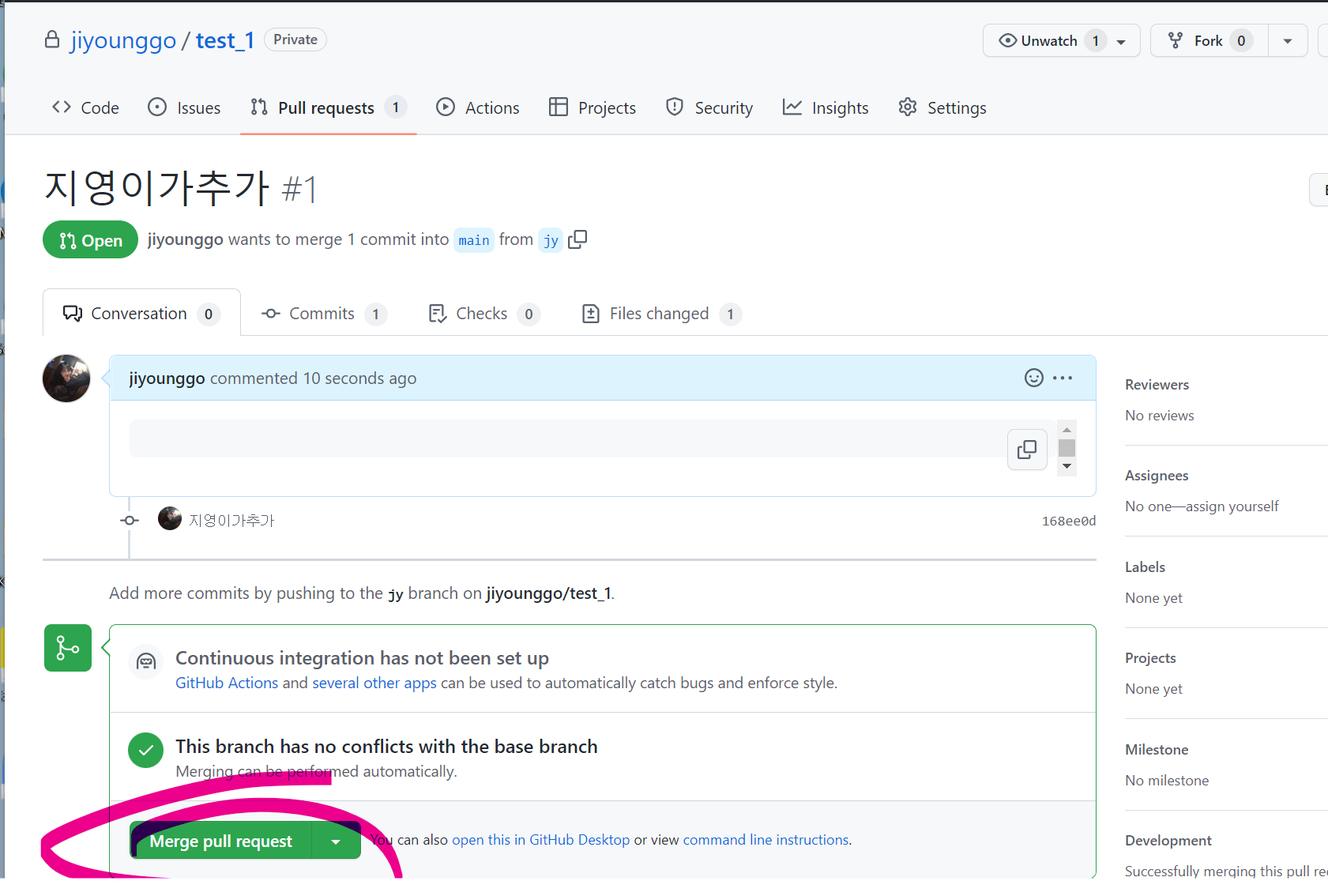Image resolution: width=1328 pixels, height=896 pixels.
Task: Copy the jy branch name icon
Action: 577,239
